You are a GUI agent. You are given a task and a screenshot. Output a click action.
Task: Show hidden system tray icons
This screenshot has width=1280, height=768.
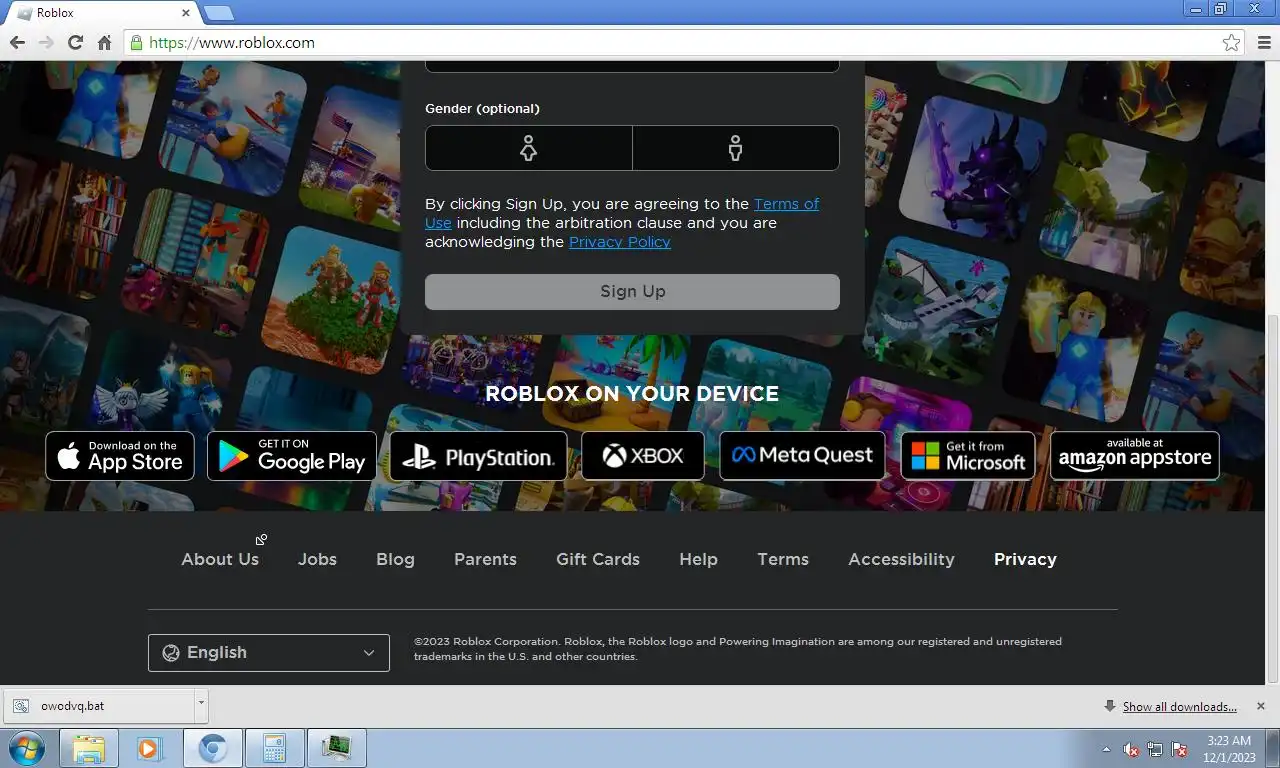tap(1106, 749)
